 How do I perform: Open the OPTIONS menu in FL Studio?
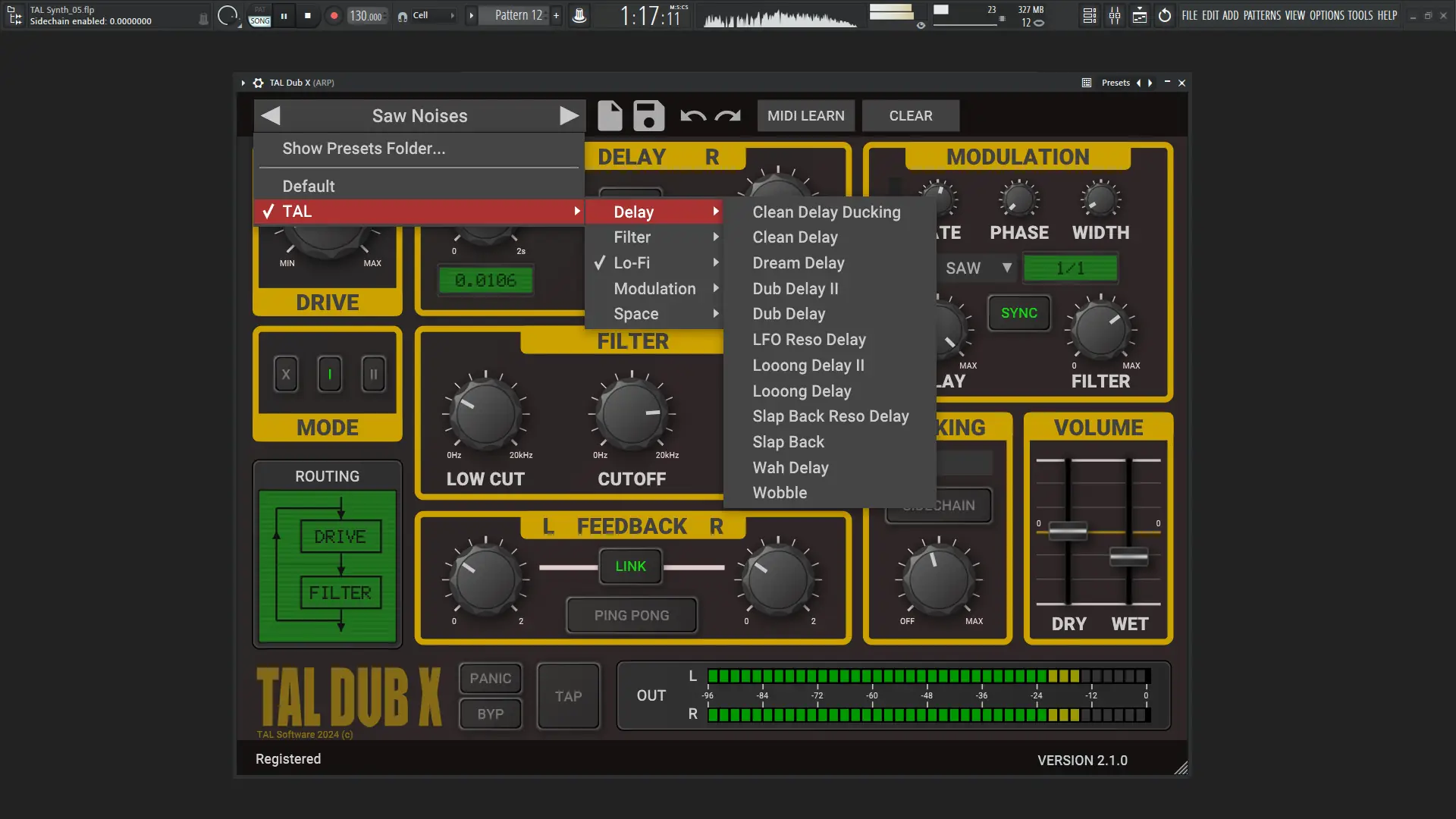pyautogui.click(x=1327, y=15)
